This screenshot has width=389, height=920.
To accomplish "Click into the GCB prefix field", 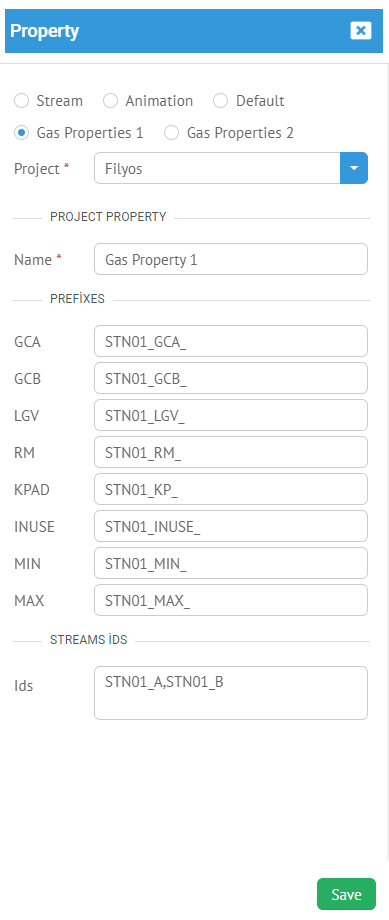I will pyautogui.click(x=231, y=378).
